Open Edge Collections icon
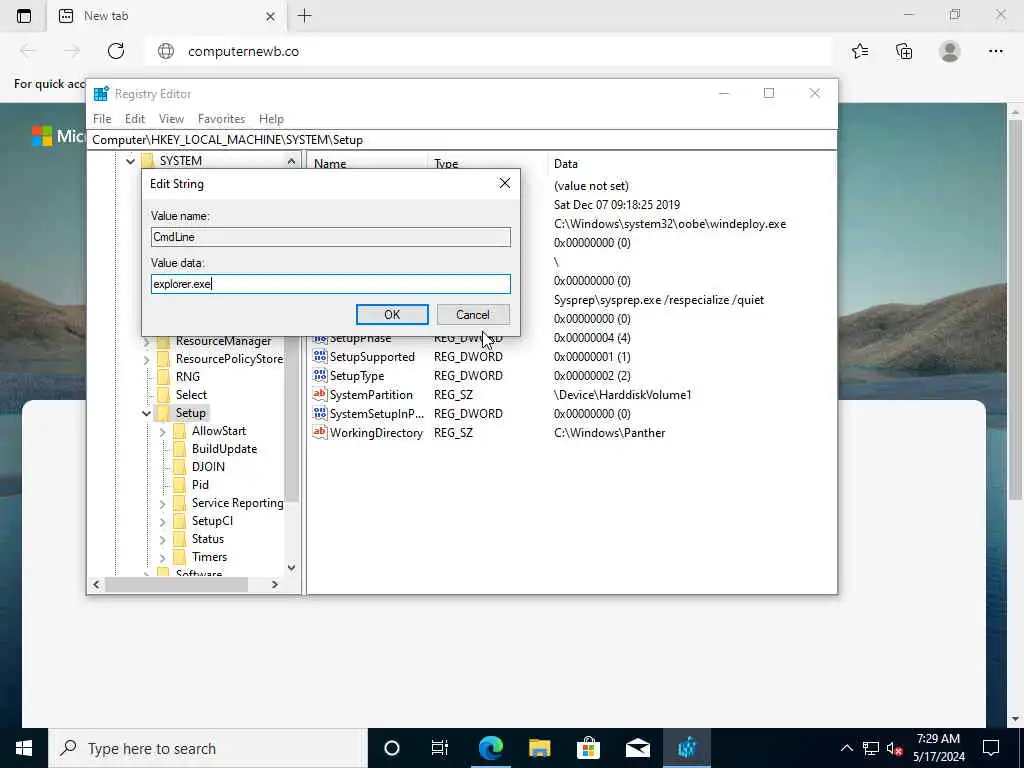1024x768 pixels. pyautogui.click(x=904, y=51)
